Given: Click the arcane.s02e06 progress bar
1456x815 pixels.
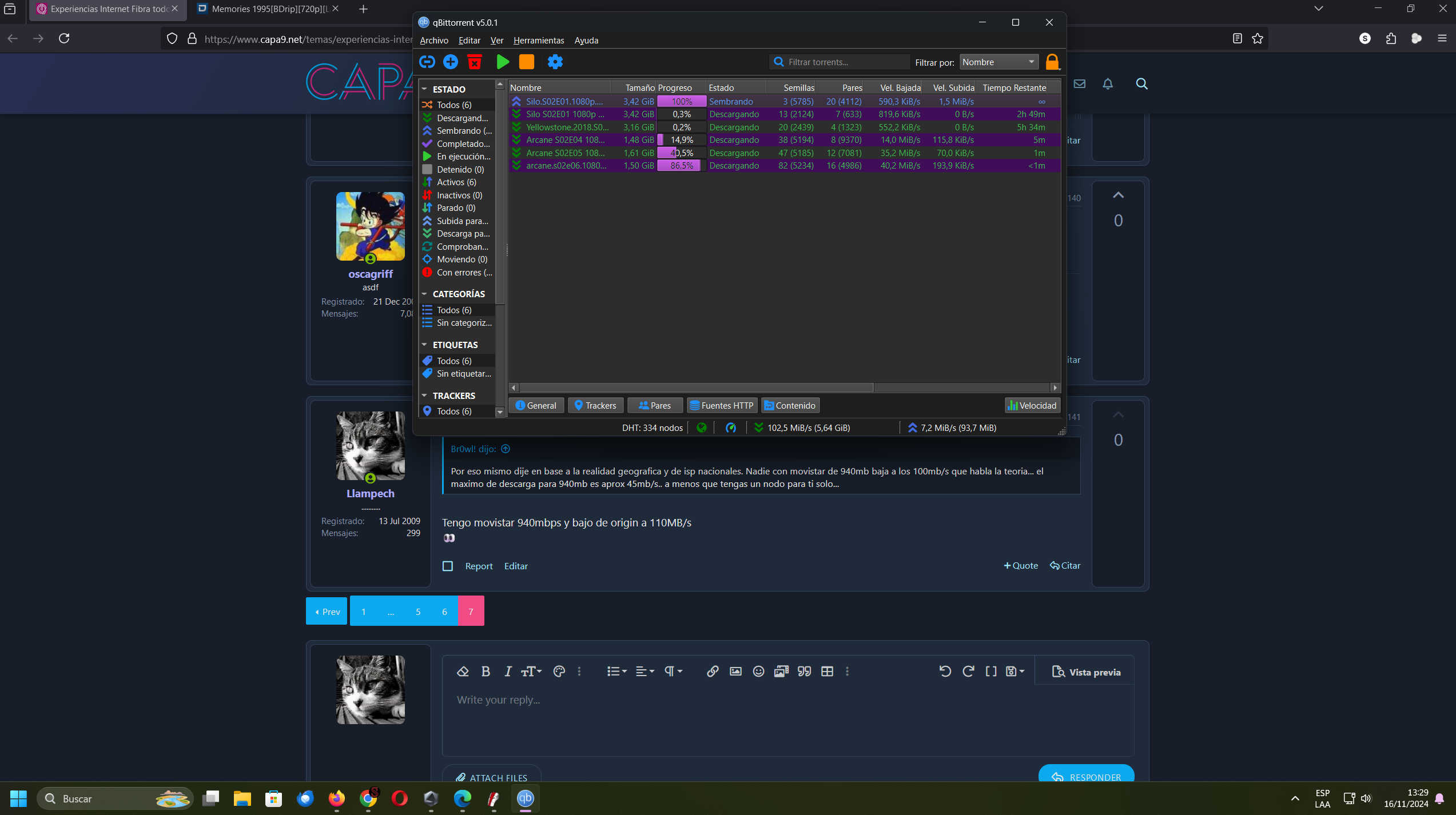Looking at the screenshot, I should coord(681,166).
